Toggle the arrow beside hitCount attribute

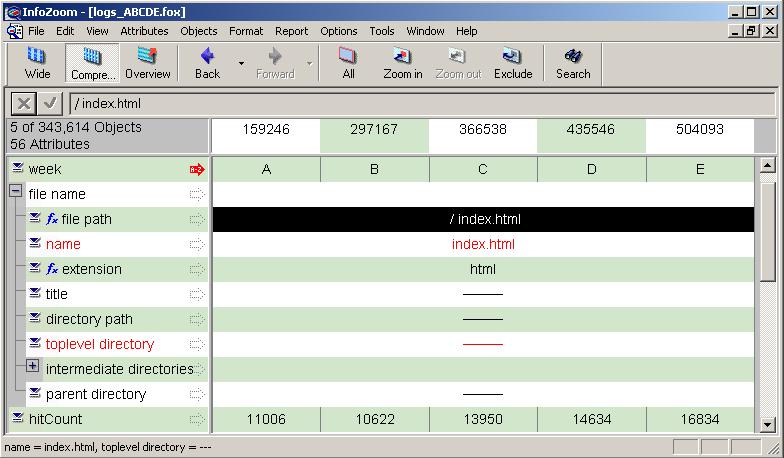[197, 420]
